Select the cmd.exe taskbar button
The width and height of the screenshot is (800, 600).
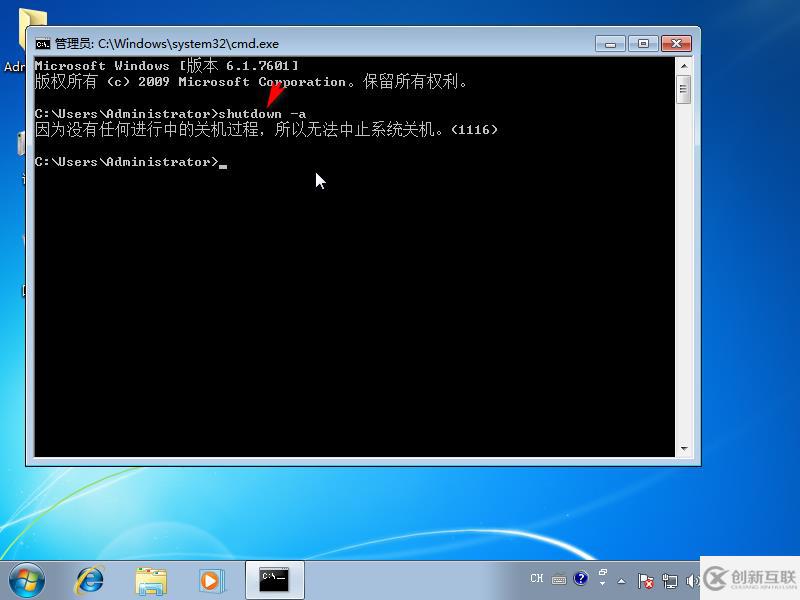coord(274,580)
